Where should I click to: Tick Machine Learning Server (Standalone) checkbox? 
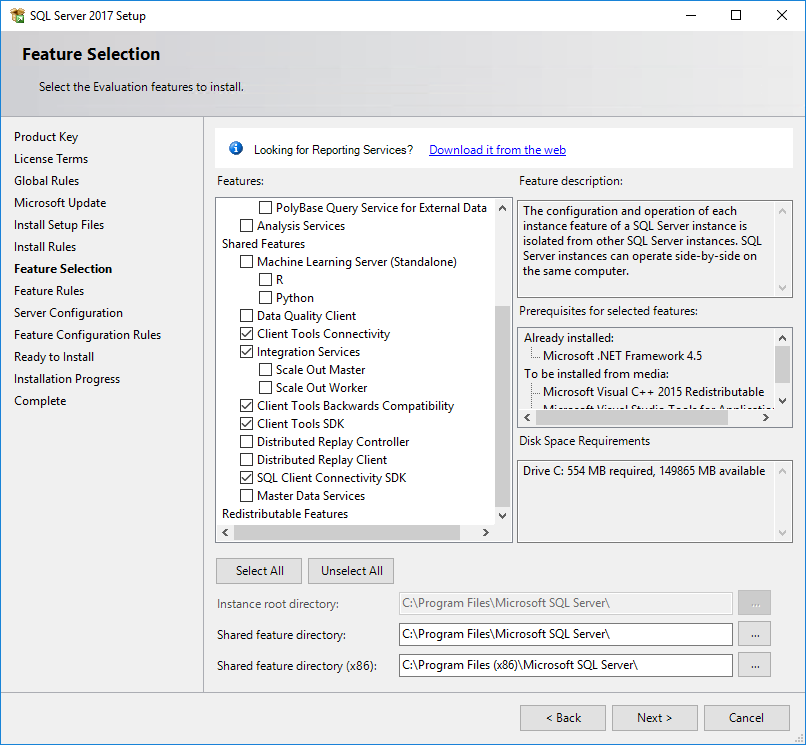246,262
